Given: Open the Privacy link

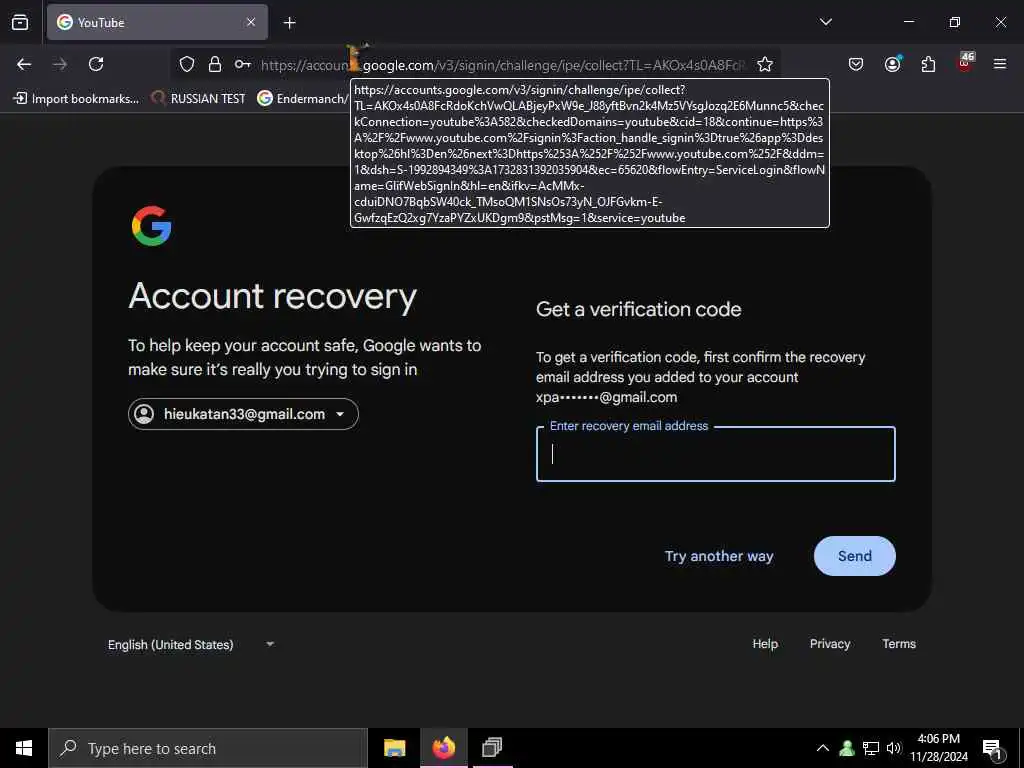Looking at the screenshot, I should [x=830, y=644].
